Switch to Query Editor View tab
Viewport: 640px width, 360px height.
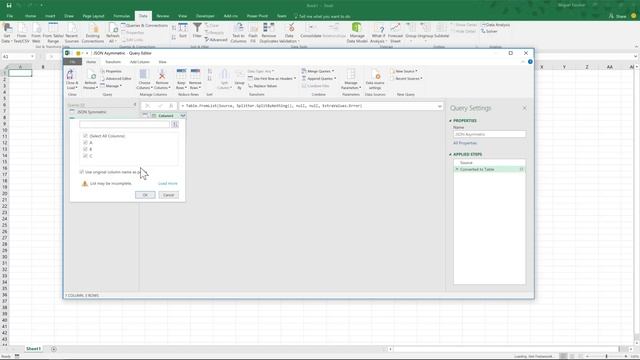(x=162, y=62)
